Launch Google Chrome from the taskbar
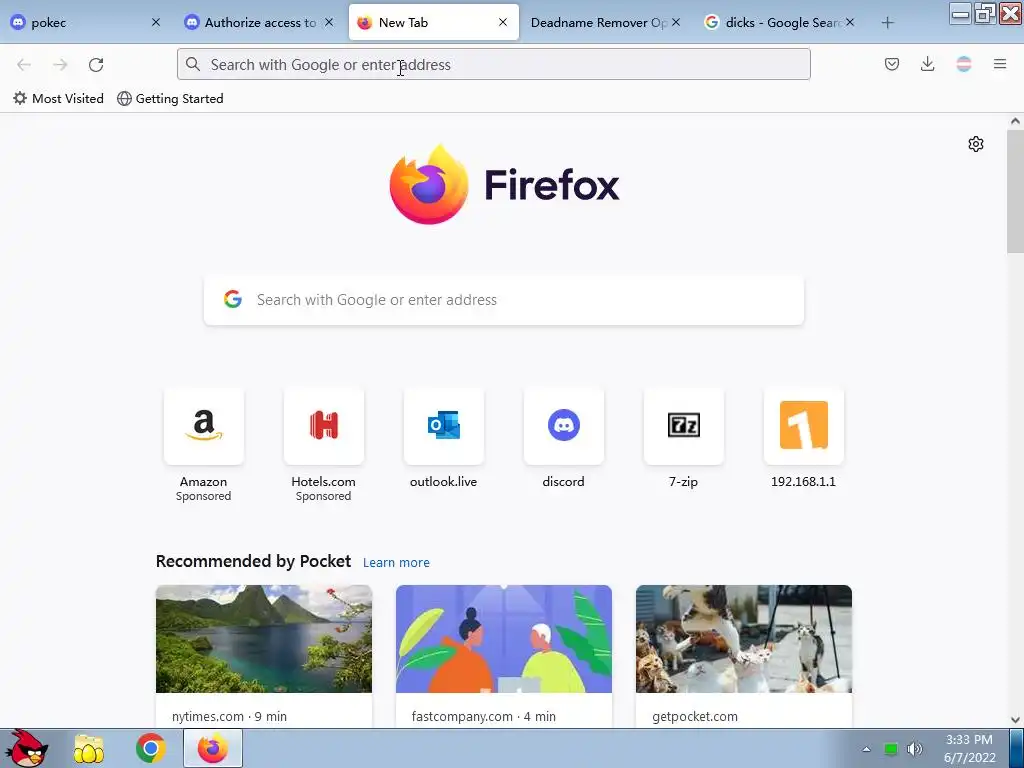Viewport: 1024px width, 768px height. pos(151,748)
